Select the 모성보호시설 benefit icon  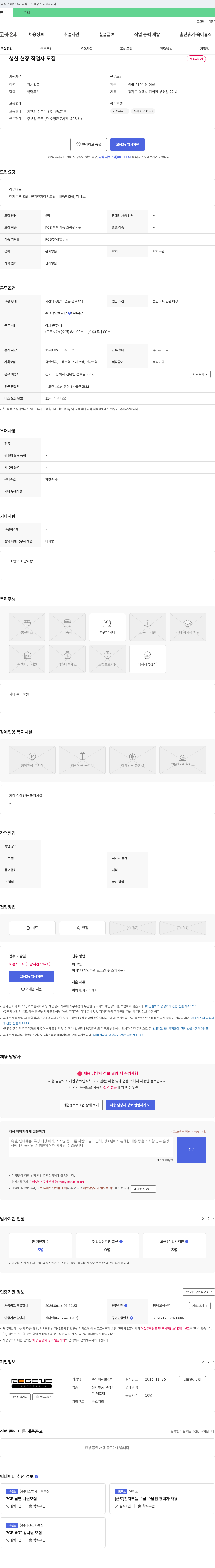[107, 659]
